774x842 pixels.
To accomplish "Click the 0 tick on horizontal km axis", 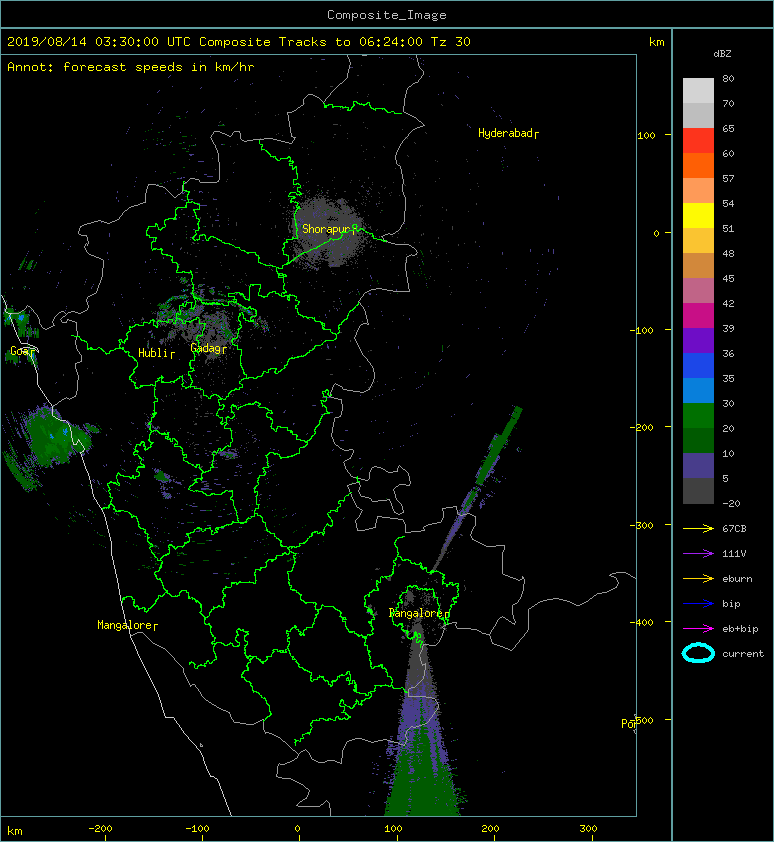I will [297, 829].
